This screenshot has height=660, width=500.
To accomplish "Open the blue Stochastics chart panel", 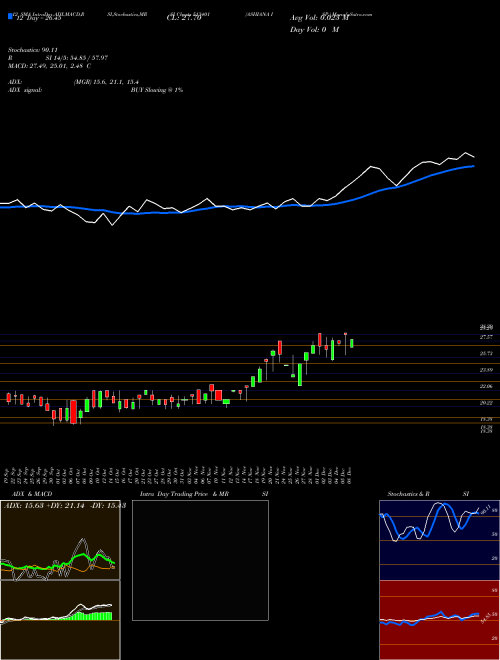I will click(439, 540).
